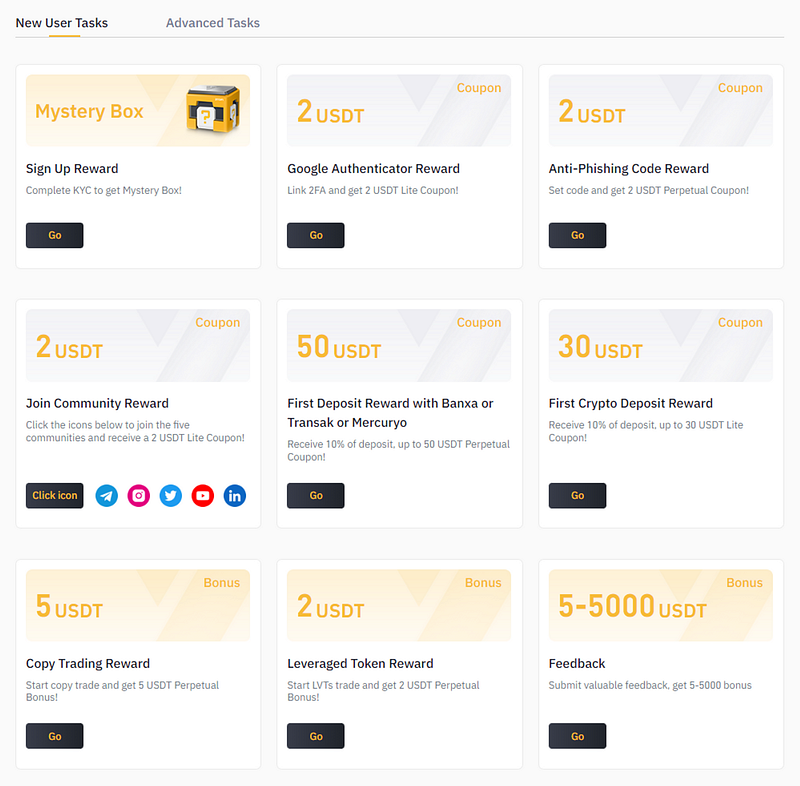Click Go under Copy Trading Reward

pos(55,736)
